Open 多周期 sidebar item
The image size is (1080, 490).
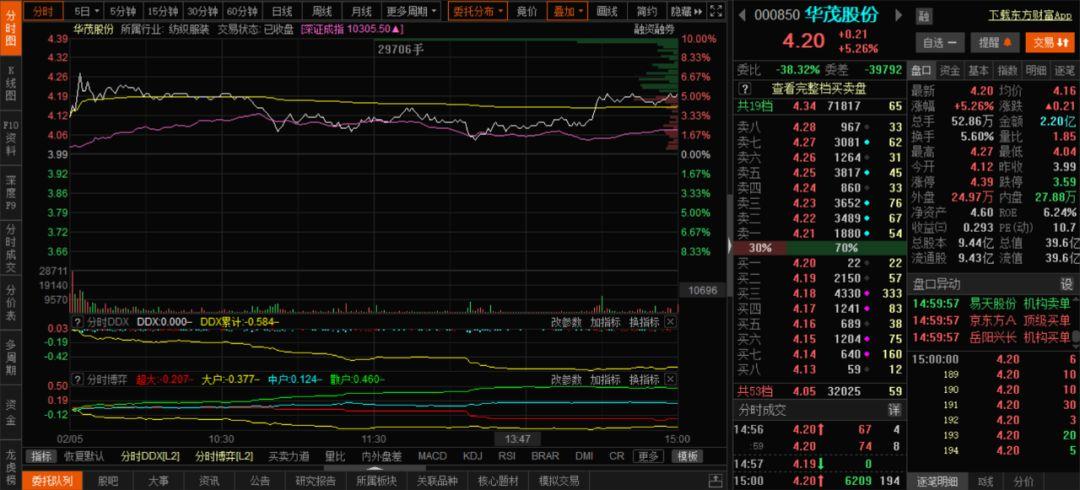tap(10, 358)
